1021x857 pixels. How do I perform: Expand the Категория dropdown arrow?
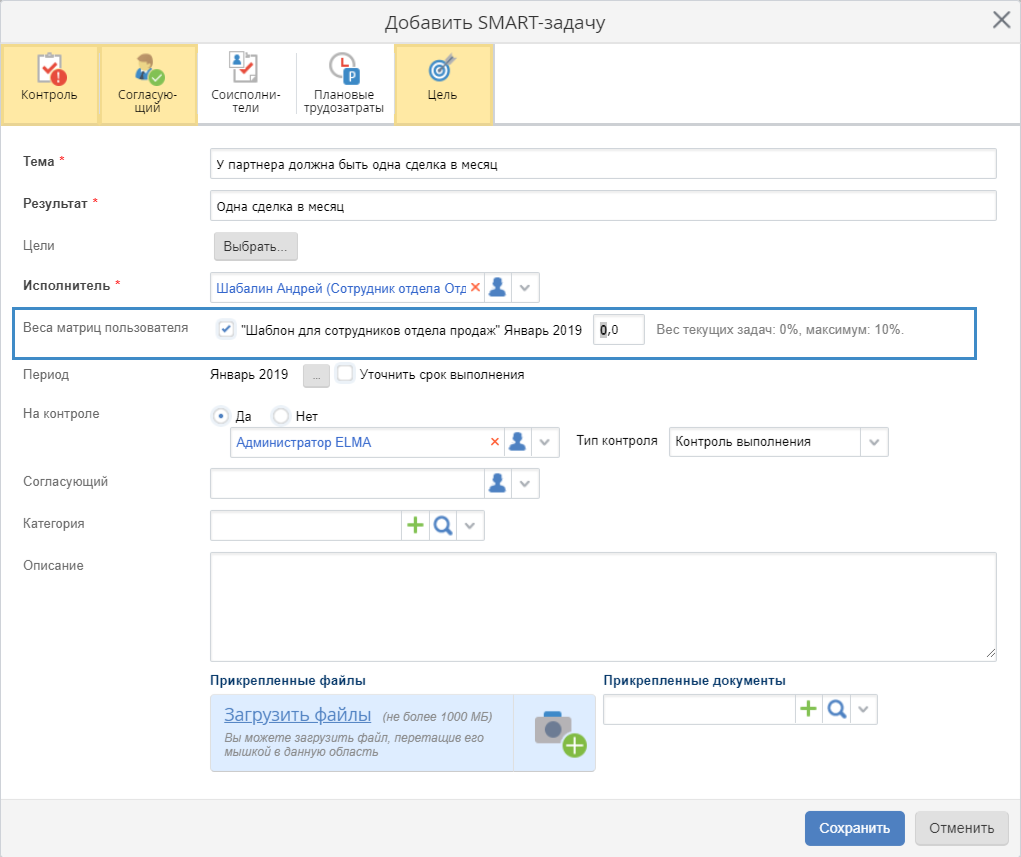click(471, 526)
